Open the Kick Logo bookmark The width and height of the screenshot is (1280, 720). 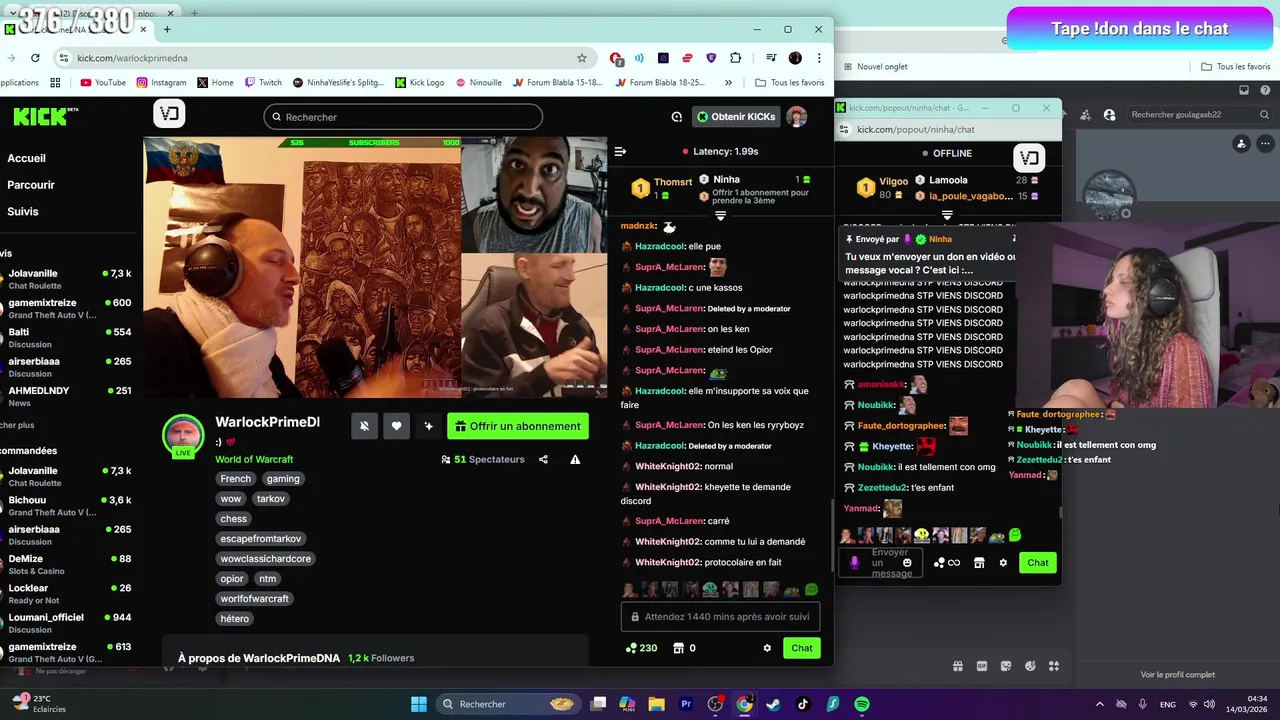[419, 83]
